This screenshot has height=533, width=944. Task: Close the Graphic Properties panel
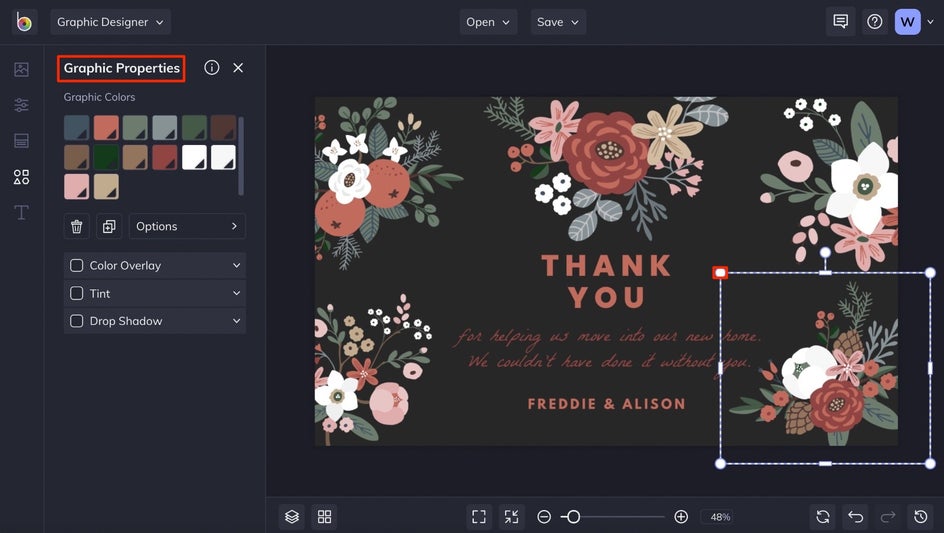click(238, 68)
